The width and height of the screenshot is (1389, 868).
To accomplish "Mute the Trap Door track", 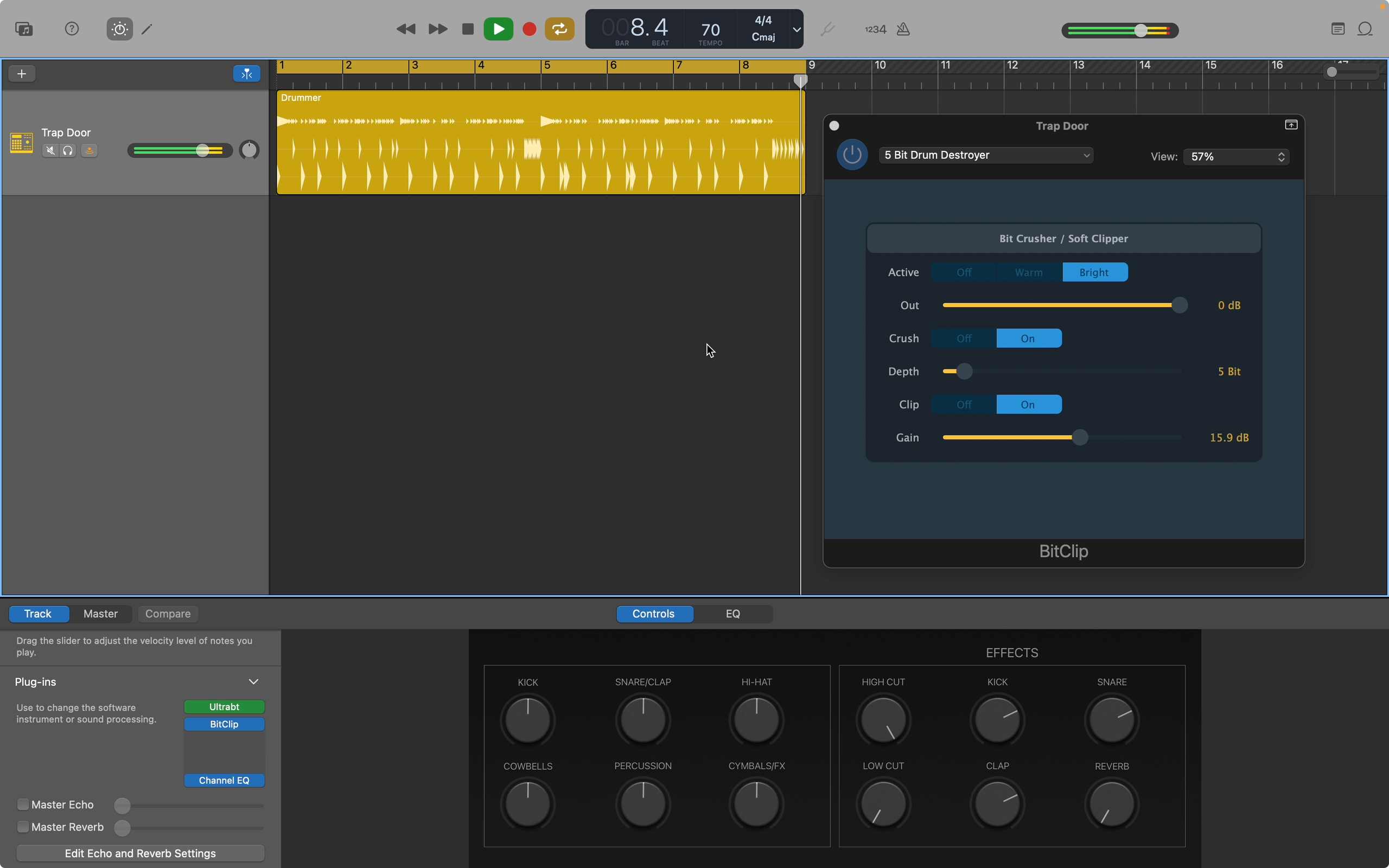I will [50, 150].
